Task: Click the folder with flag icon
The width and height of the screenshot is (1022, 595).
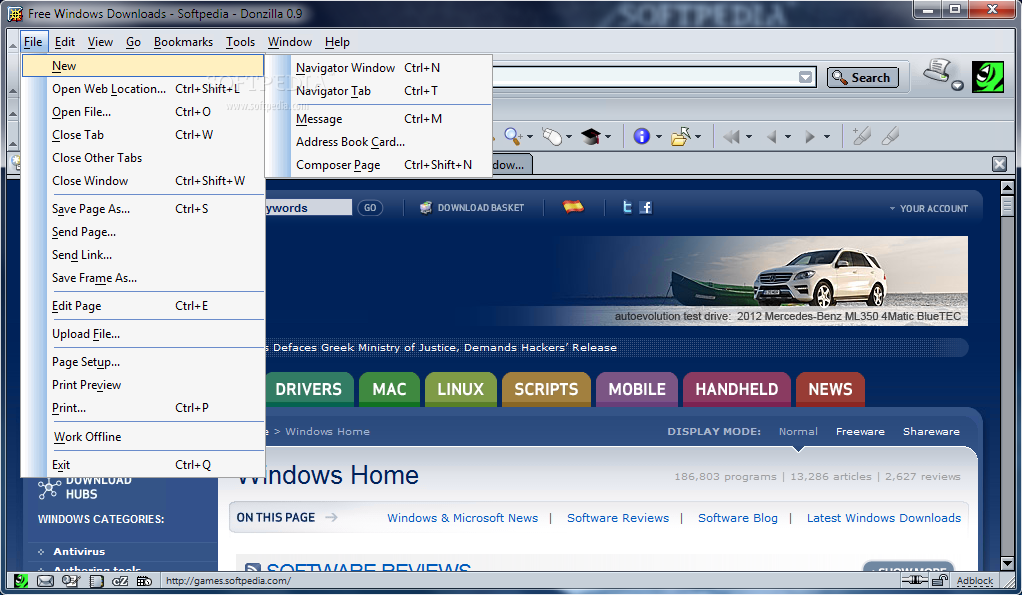Action: point(680,136)
